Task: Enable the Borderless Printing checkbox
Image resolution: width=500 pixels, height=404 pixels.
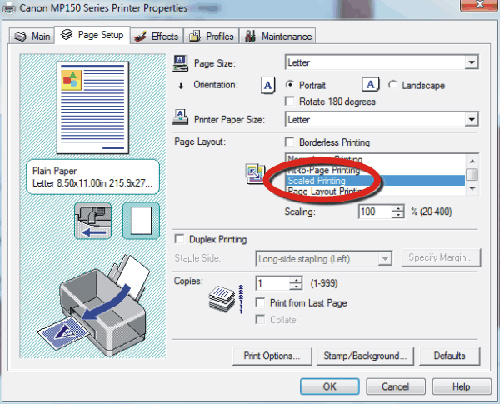Action: coord(290,142)
